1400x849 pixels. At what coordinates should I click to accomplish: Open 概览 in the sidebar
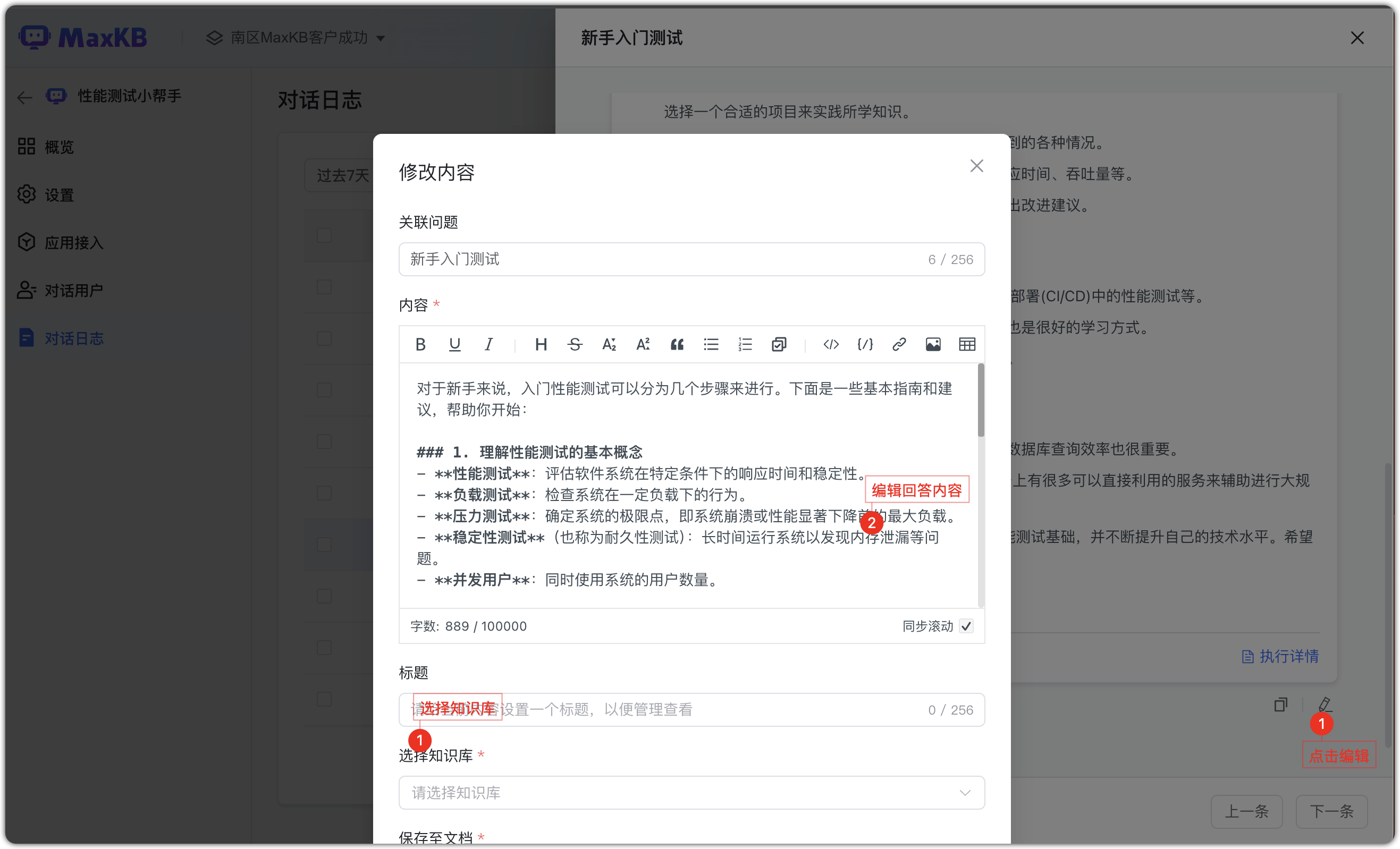pyautogui.click(x=46, y=147)
